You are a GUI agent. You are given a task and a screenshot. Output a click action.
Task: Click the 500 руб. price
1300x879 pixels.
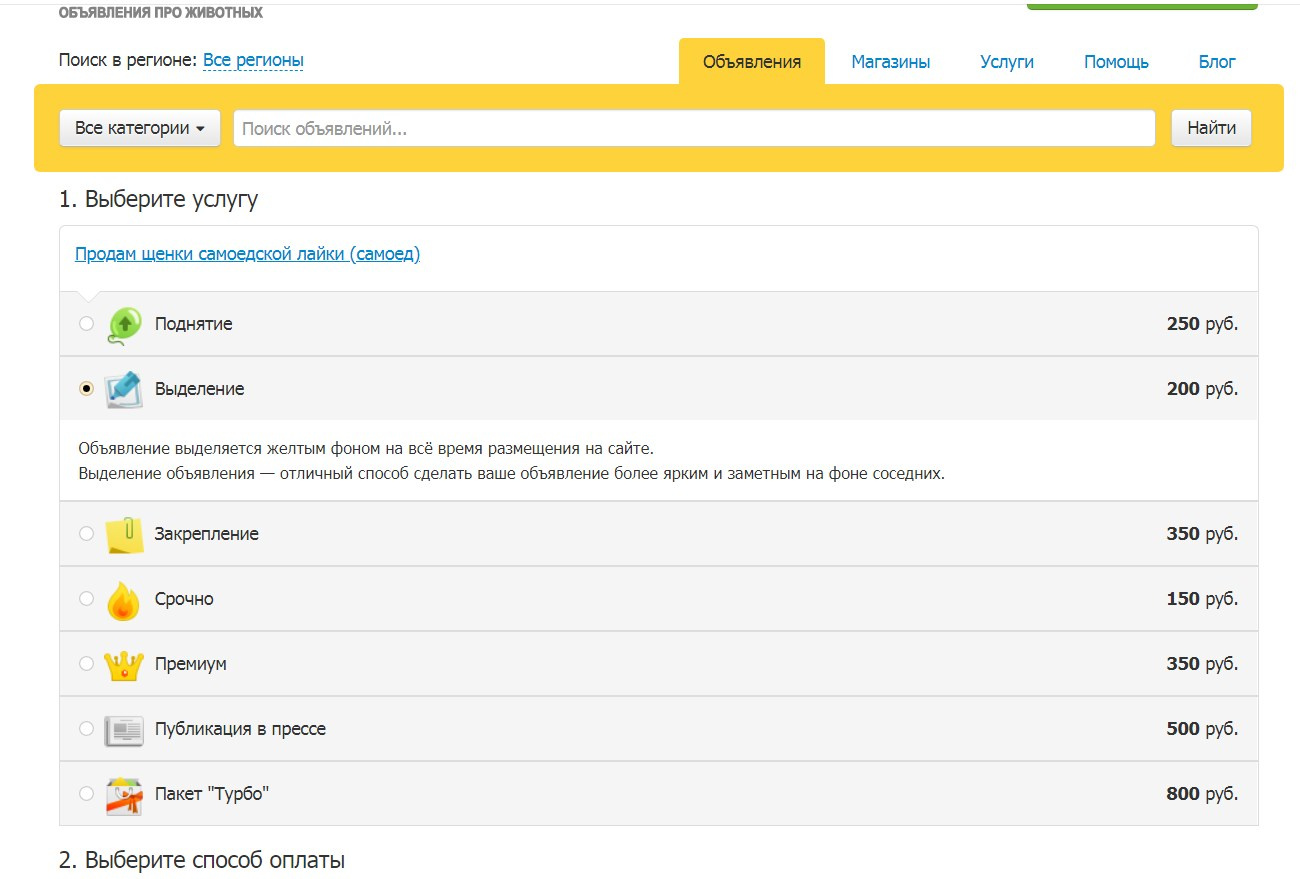tap(1202, 729)
